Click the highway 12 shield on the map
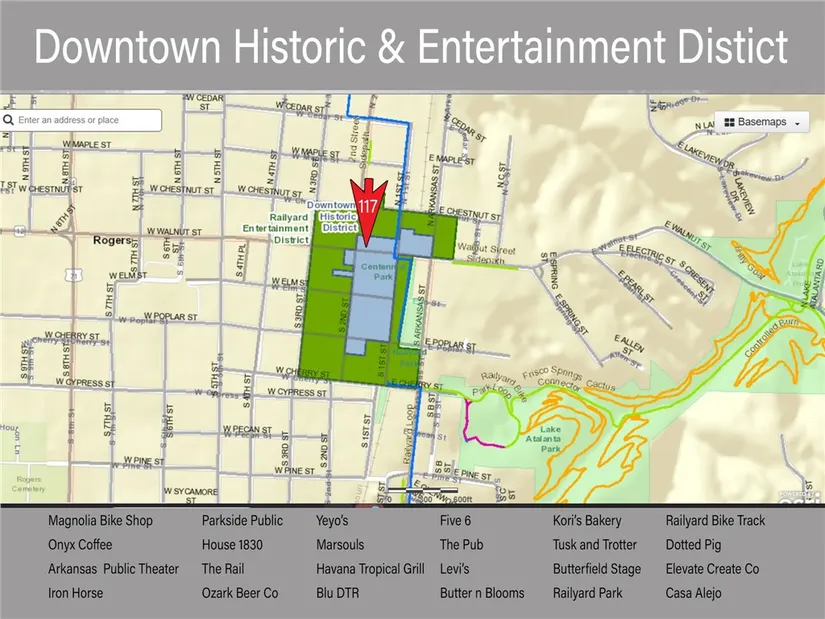 (19, 231)
